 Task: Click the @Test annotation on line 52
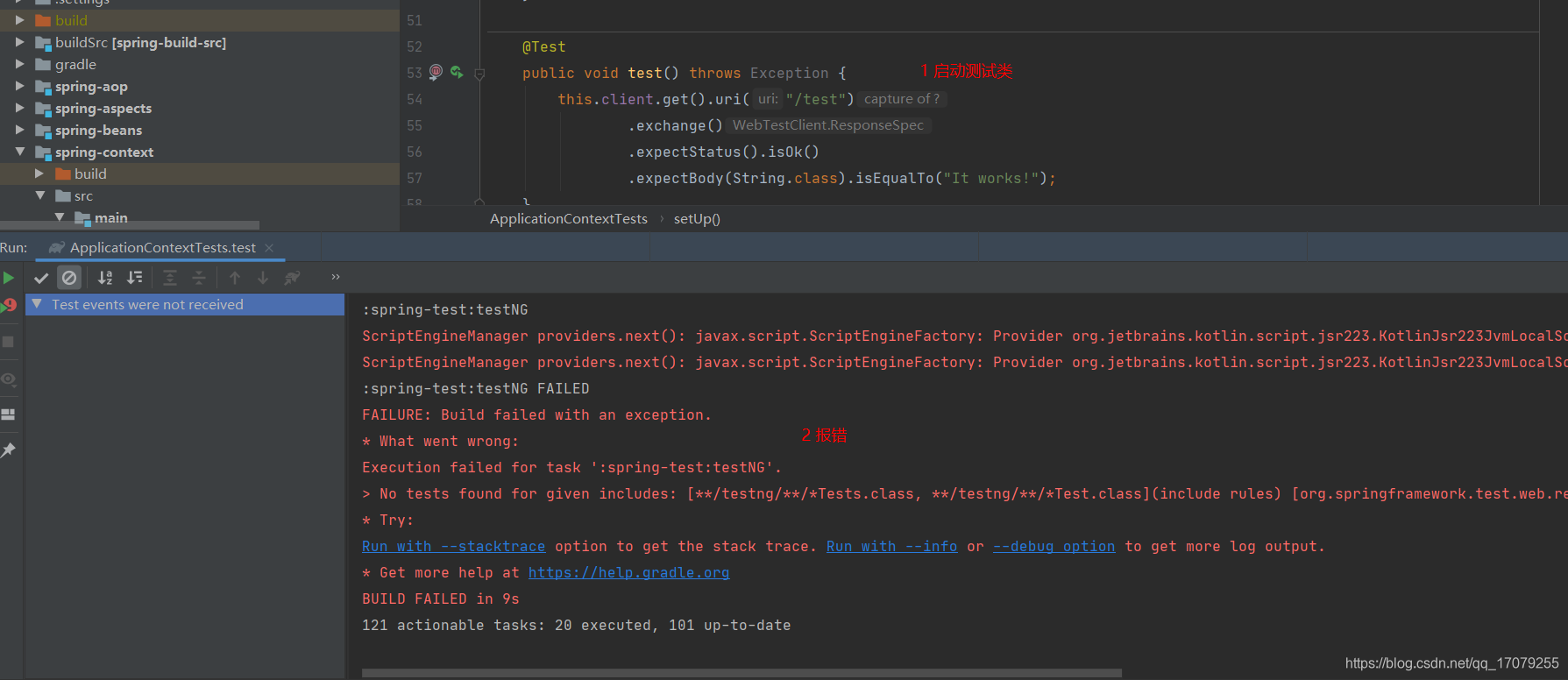[x=544, y=46]
